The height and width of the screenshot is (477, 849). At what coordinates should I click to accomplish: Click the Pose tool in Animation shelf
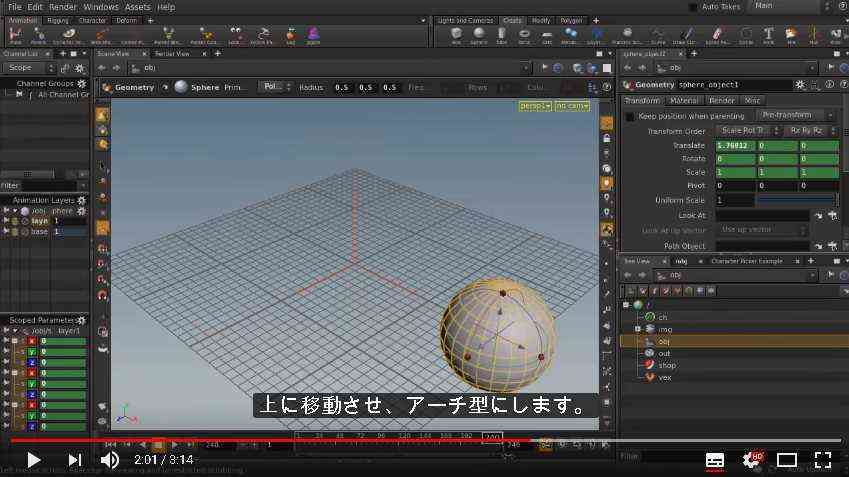15,35
